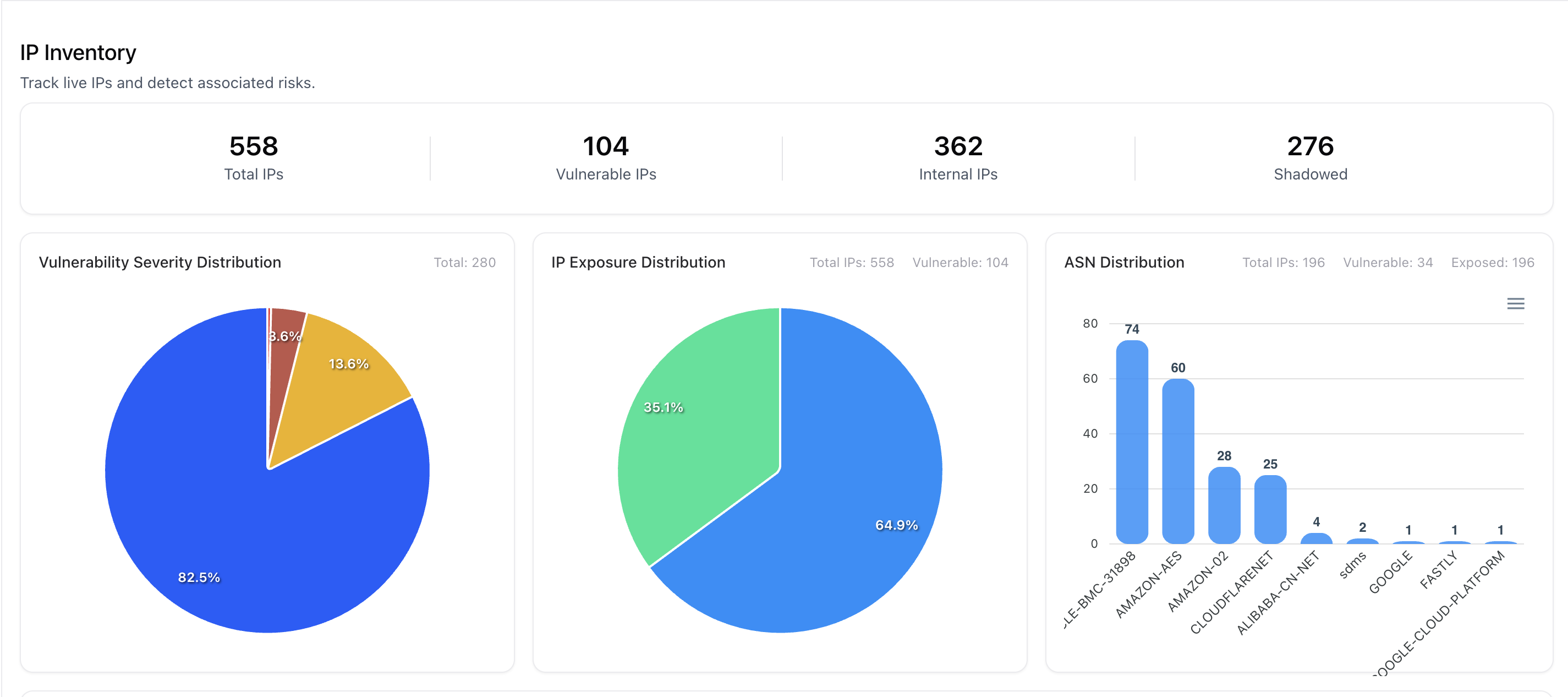
Task: Click the ASN Distribution card title
Action: tap(1123, 262)
